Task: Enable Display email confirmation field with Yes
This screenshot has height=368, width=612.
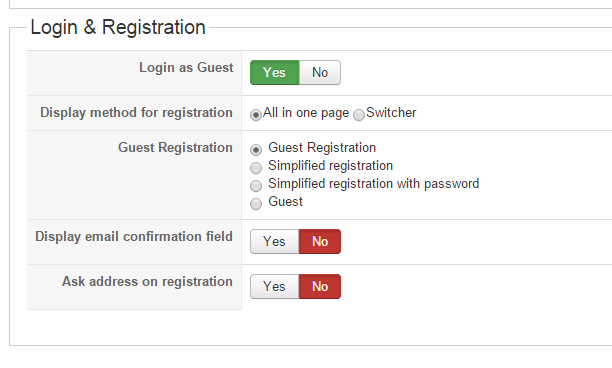Action: [x=274, y=242]
